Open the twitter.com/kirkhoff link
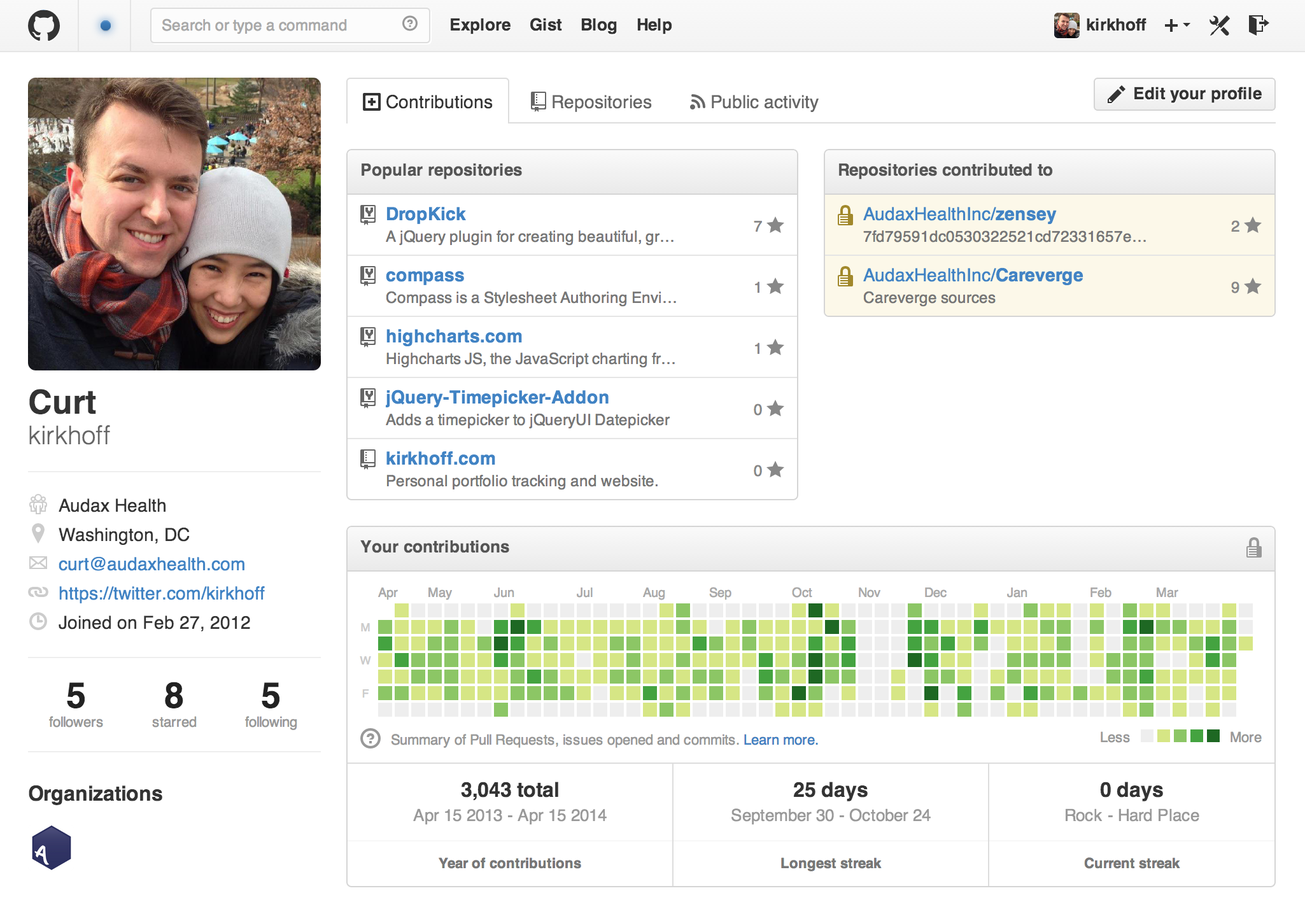Image resolution: width=1305 pixels, height=900 pixels. 162,593
